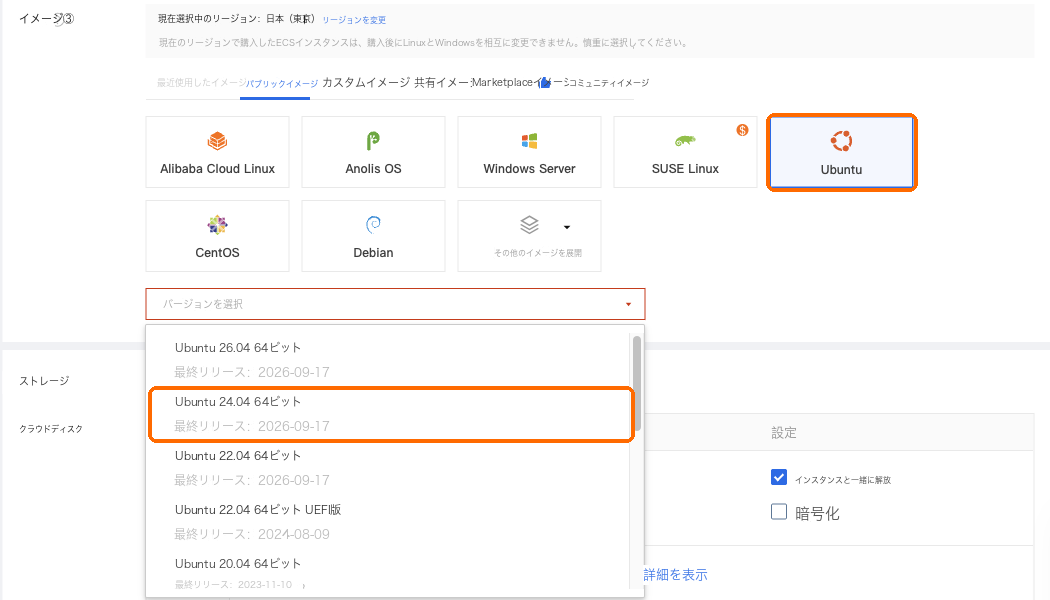Select the CentOS image card

tap(218, 236)
